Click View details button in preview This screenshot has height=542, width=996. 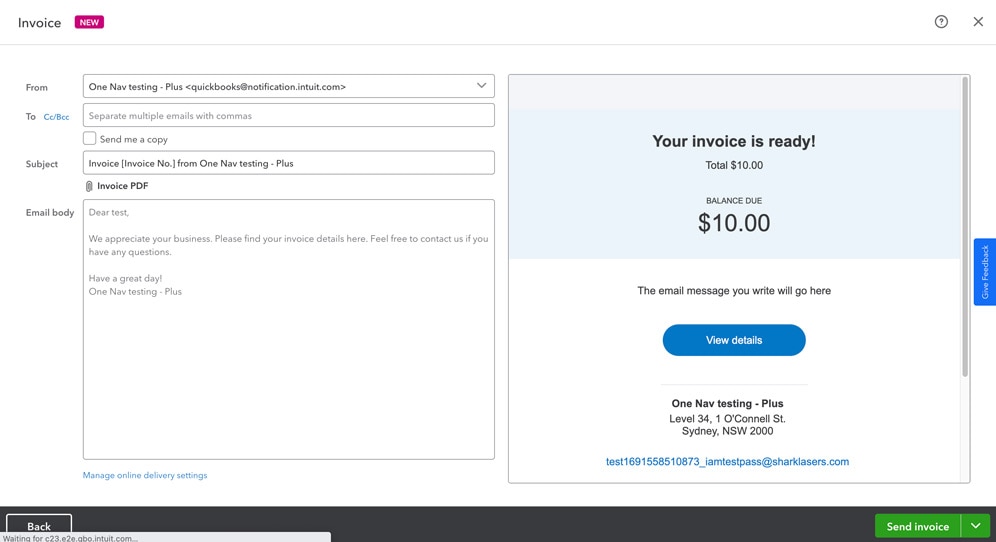pos(734,340)
